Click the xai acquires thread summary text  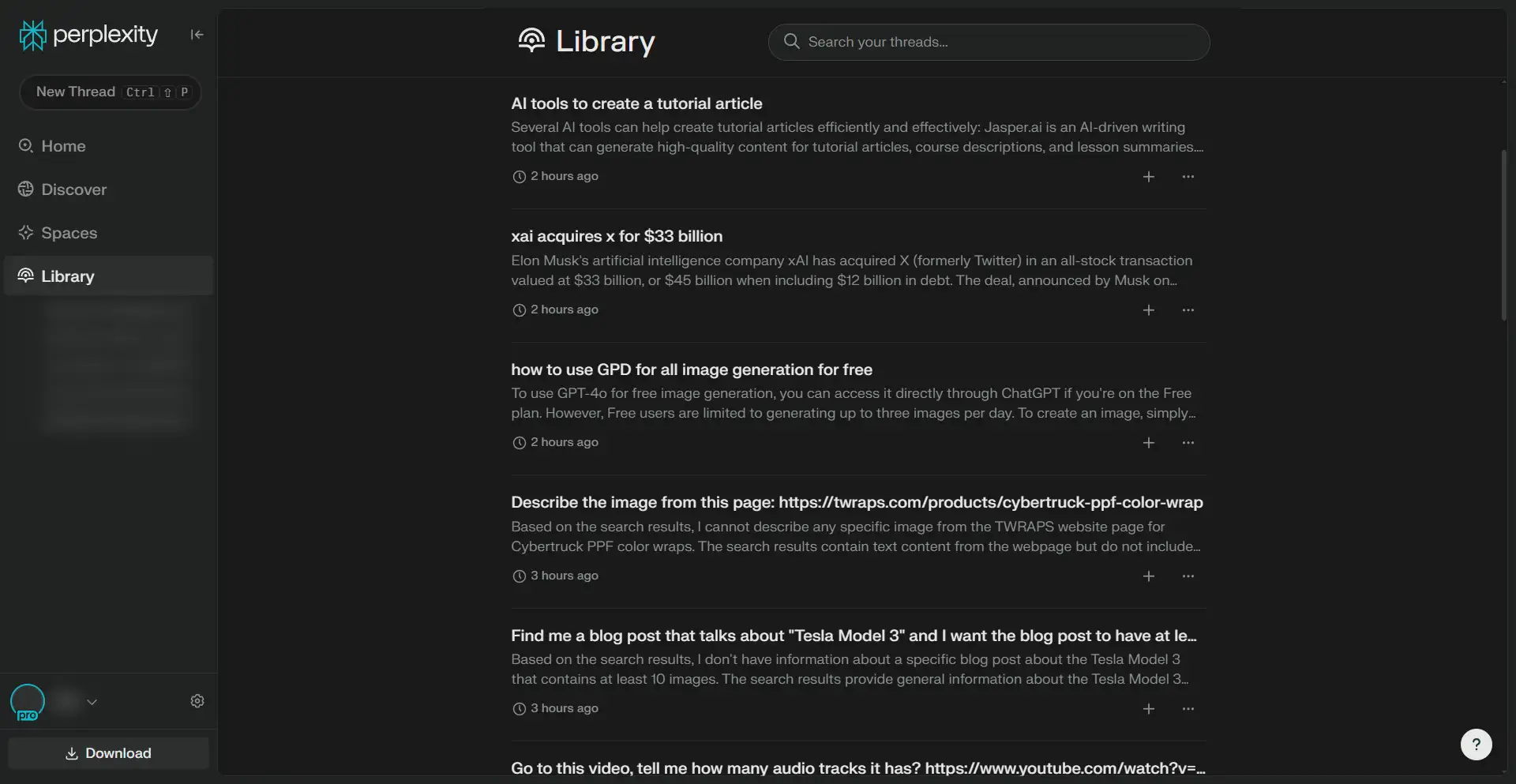[x=851, y=270]
